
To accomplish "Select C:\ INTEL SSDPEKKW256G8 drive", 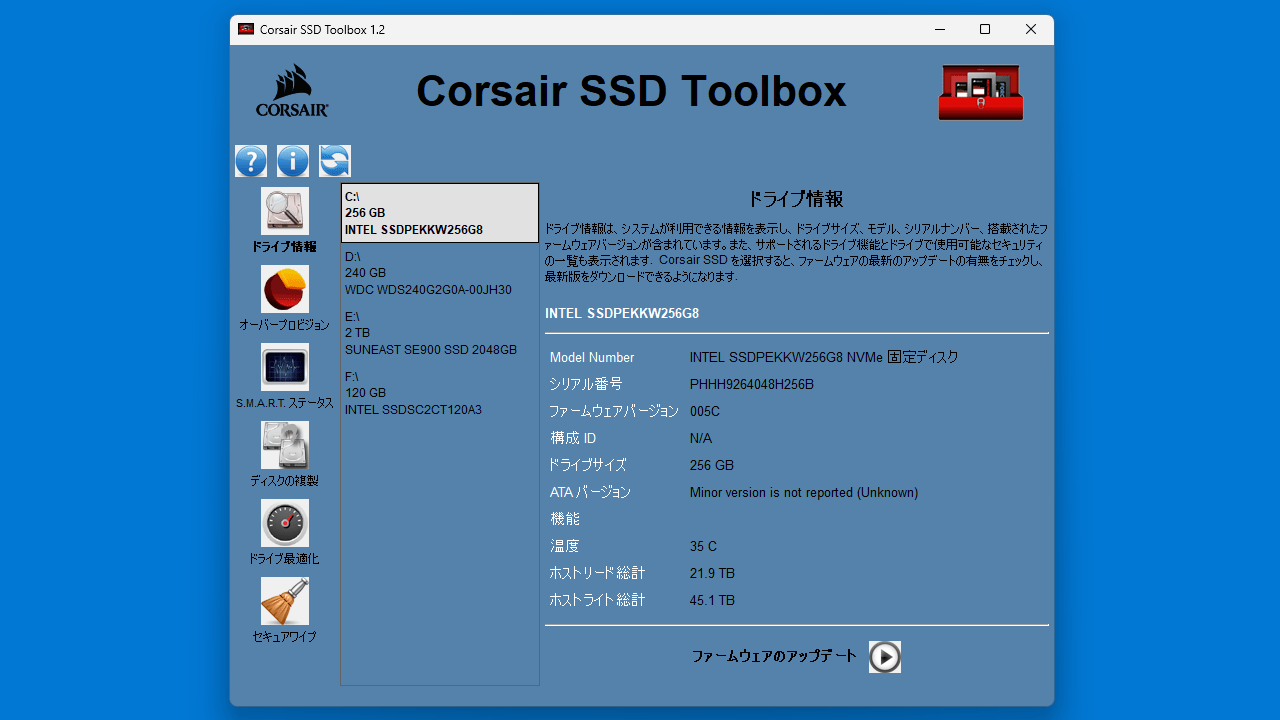I will coord(440,213).
